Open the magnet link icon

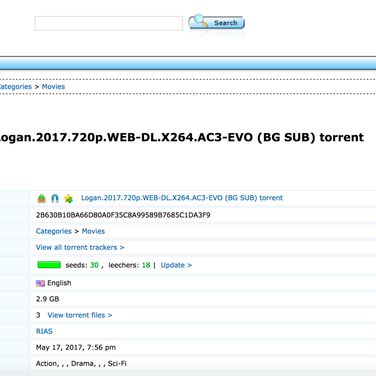[55, 198]
